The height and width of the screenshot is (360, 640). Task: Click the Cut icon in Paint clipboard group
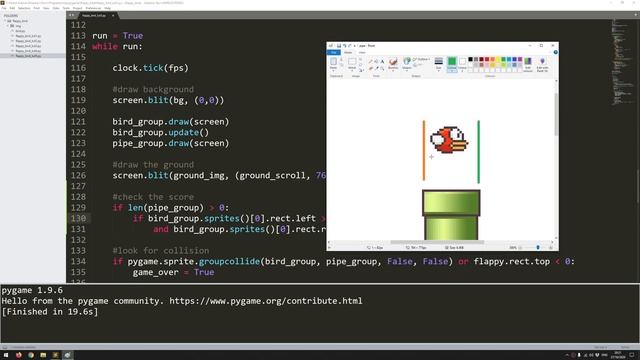point(341,59)
